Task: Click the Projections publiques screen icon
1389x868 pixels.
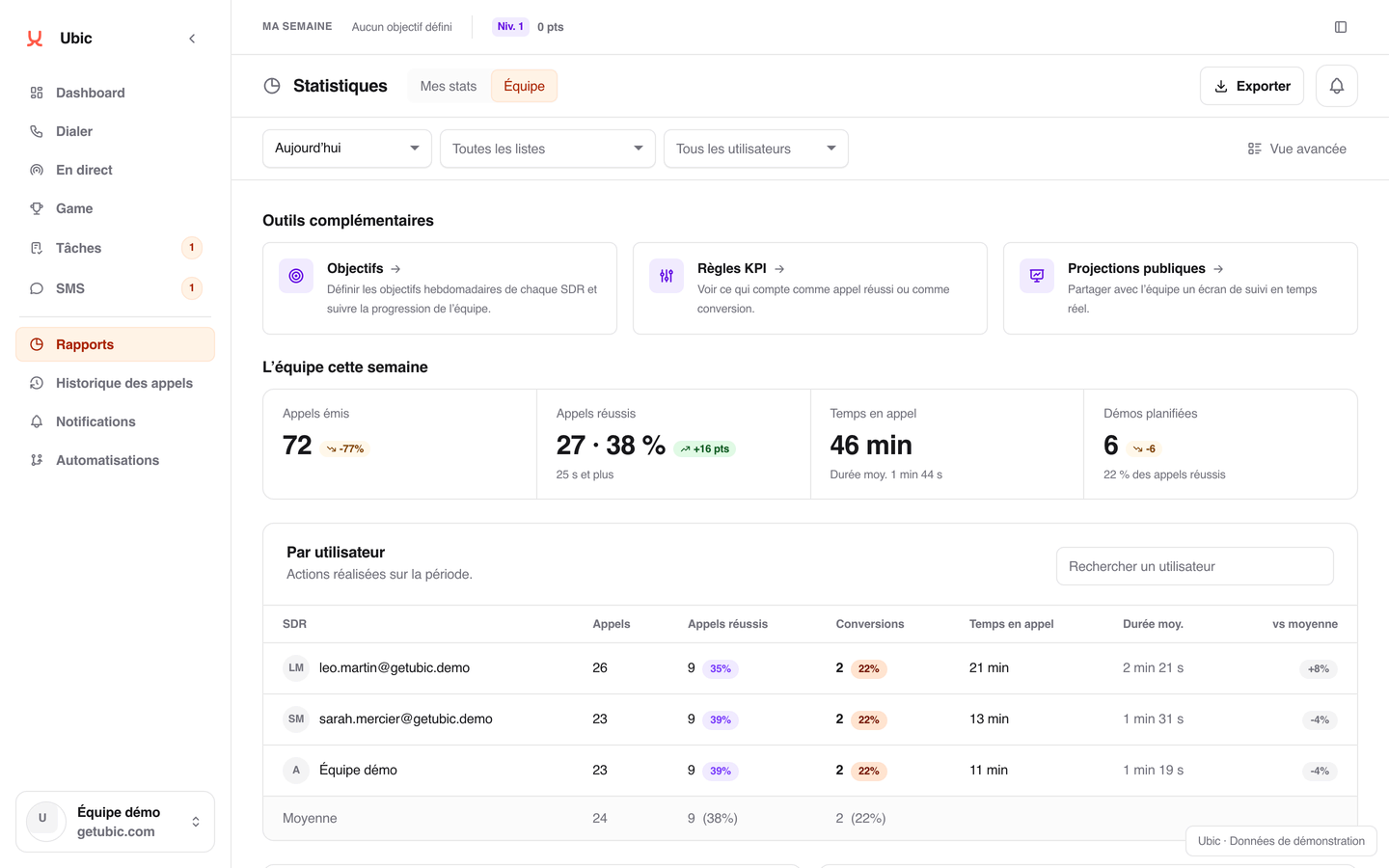Action: 1037,276
